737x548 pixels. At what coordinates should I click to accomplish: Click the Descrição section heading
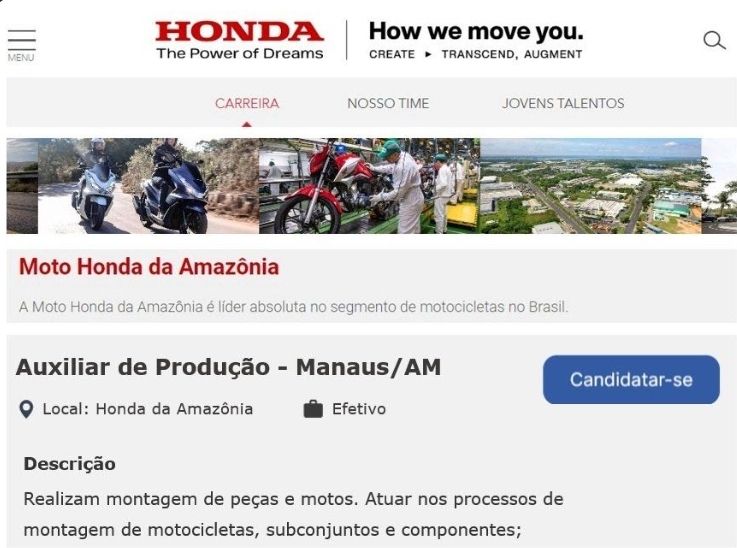point(70,464)
